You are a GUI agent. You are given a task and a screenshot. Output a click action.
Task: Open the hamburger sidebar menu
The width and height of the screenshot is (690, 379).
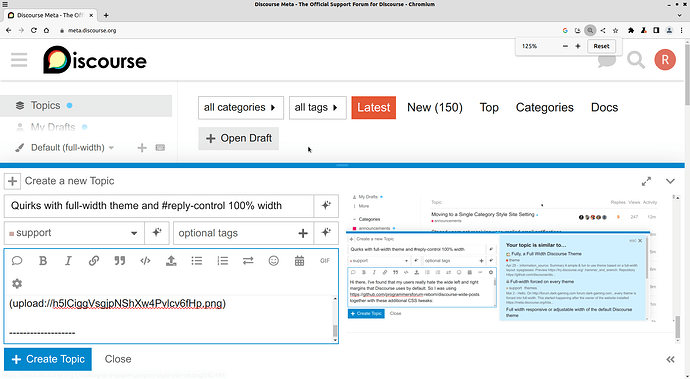[x=19, y=60]
